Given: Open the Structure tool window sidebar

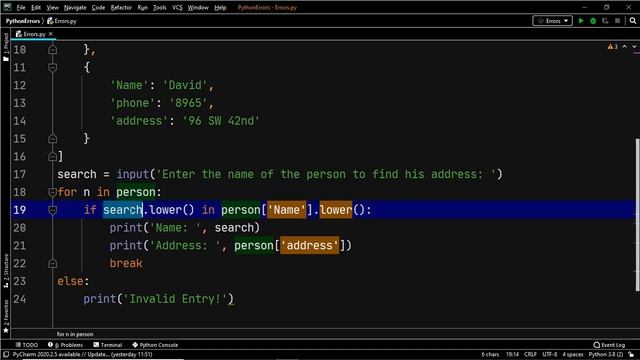Looking at the screenshot, I should 6,270.
